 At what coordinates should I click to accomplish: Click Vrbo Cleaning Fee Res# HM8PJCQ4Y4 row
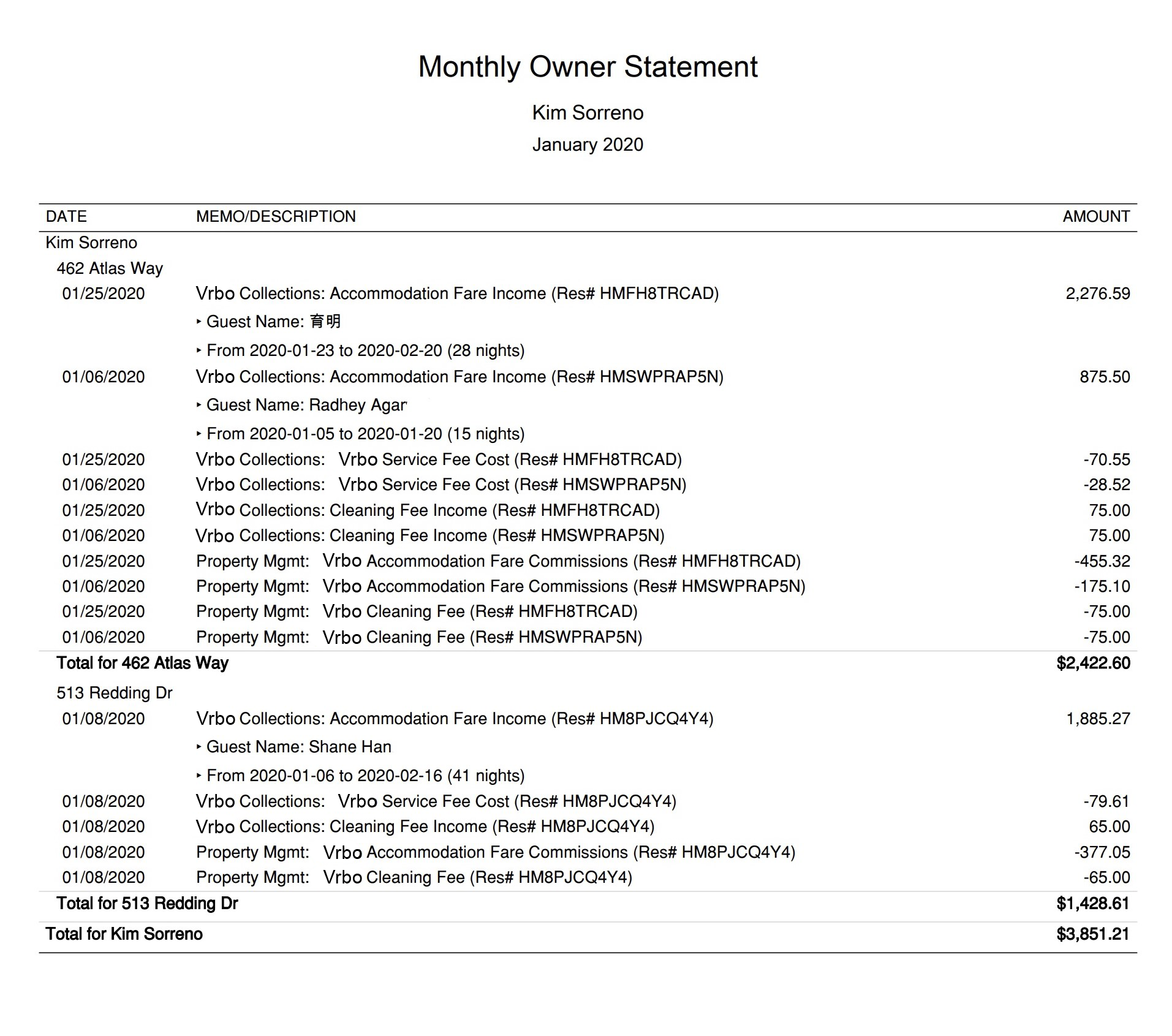point(588,877)
